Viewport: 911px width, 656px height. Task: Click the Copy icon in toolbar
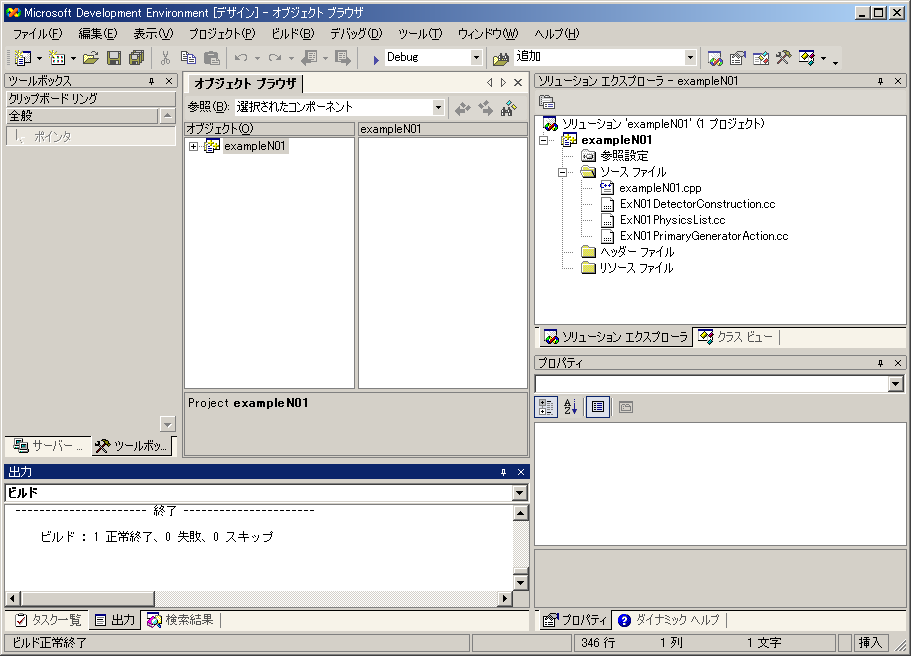tap(188, 58)
